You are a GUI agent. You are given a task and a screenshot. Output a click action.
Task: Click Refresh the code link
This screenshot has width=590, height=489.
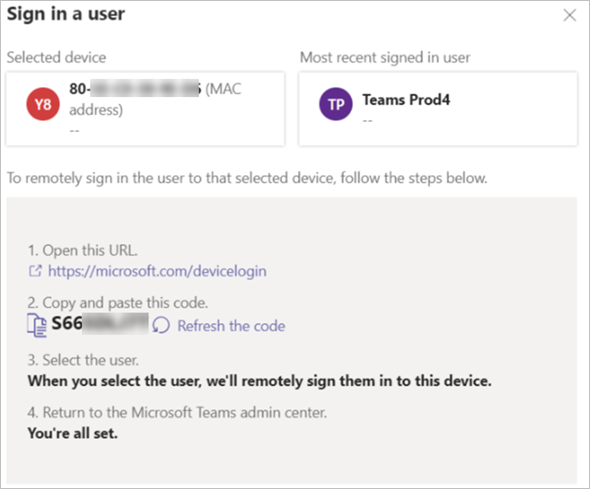tap(231, 326)
